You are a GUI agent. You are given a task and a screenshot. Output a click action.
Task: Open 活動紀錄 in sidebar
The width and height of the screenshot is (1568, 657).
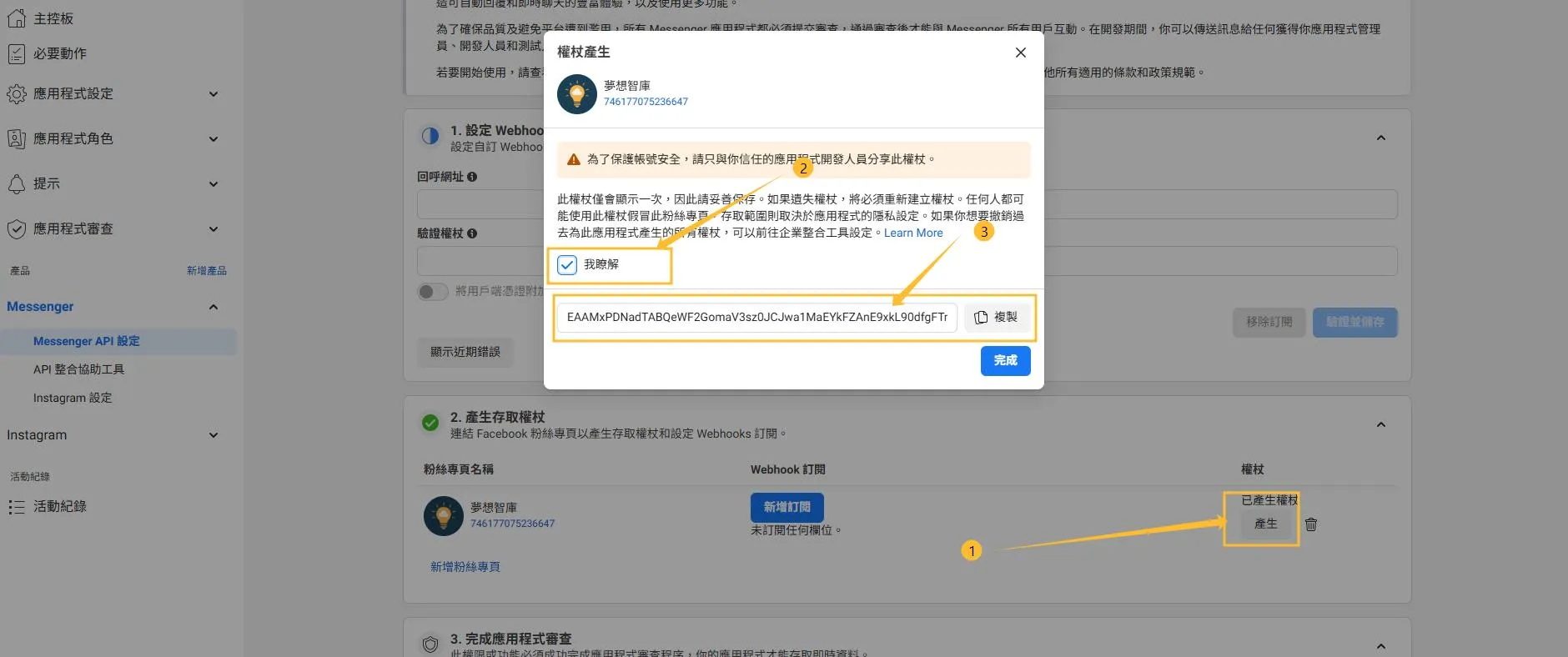tap(60, 506)
